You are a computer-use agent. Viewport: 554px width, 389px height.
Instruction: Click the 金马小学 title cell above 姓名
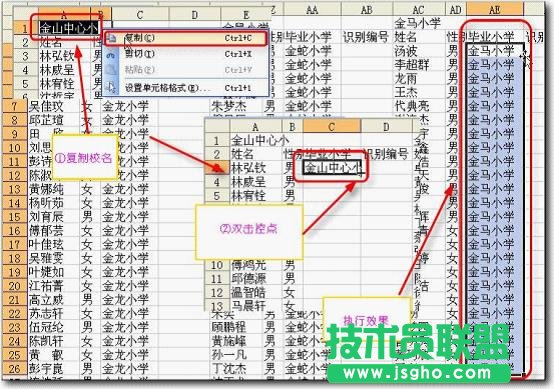coord(419,23)
